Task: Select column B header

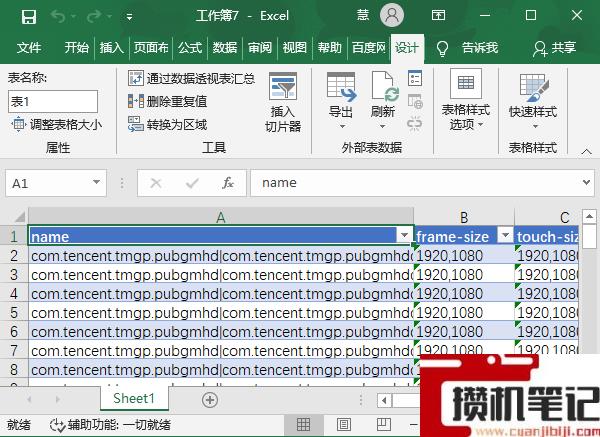Action: (x=464, y=217)
